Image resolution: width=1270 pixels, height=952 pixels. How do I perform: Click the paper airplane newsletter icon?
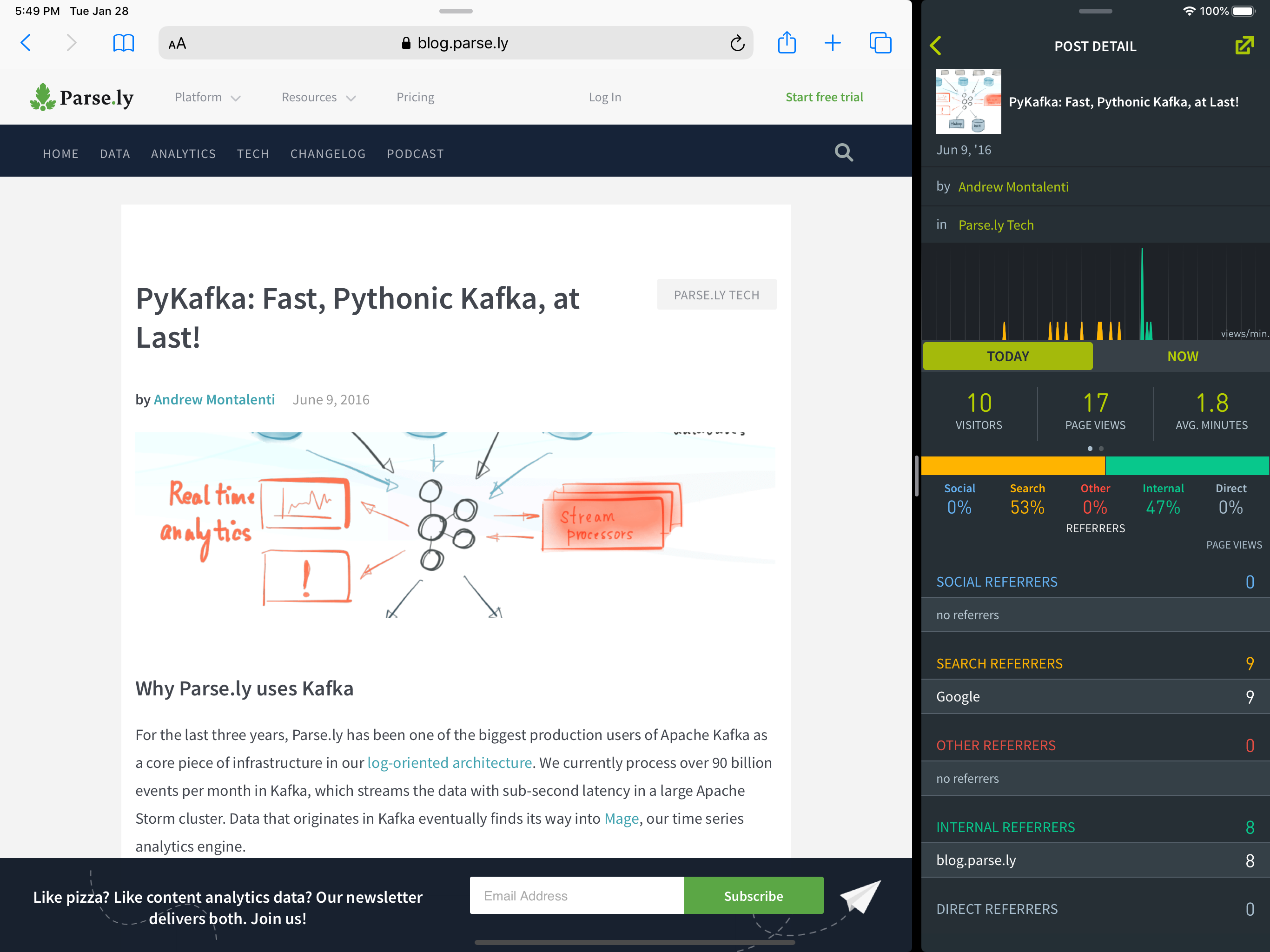[860, 896]
